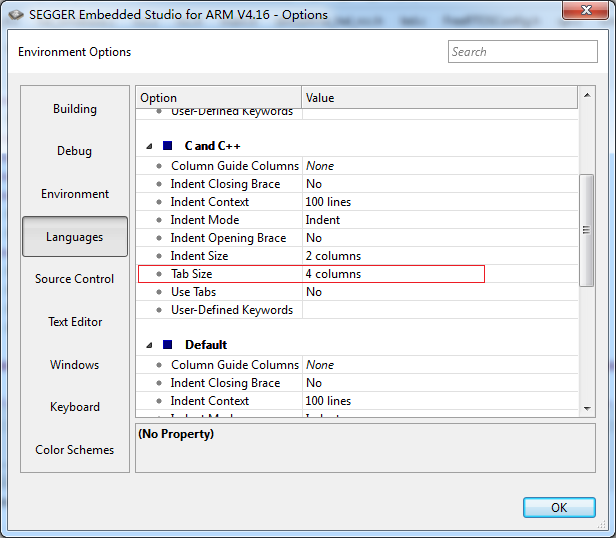Screen dimensions: 616x538
Task: Select the Languages options category
Action: [75, 237]
